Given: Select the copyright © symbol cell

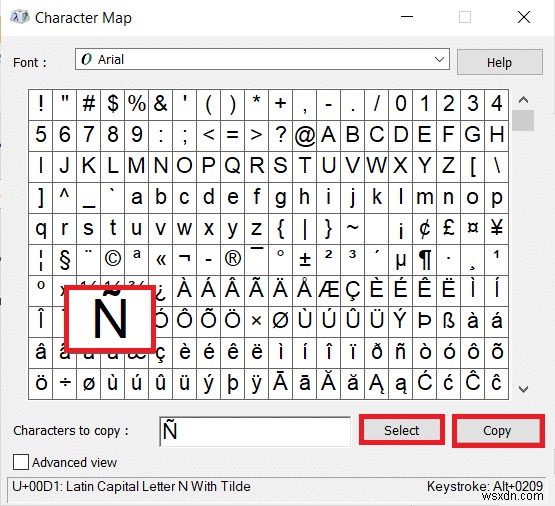Looking at the screenshot, I should 113,260.
